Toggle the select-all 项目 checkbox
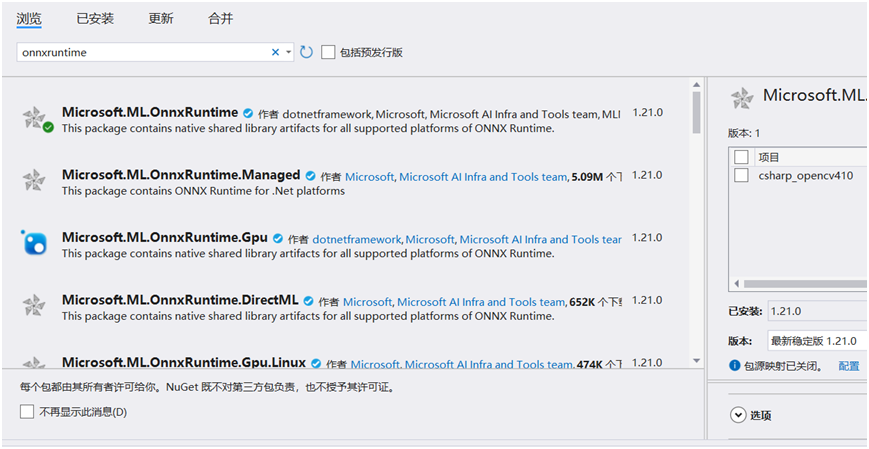The width and height of the screenshot is (869, 449). click(741, 157)
